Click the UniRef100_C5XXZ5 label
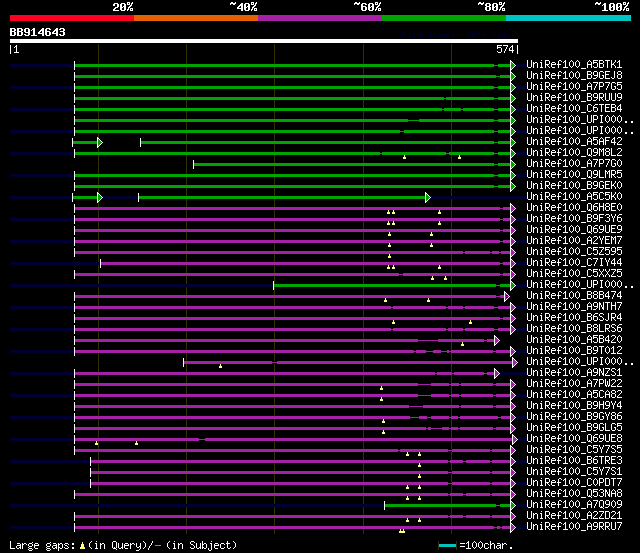640x553 pixels. pyautogui.click(x=574, y=274)
